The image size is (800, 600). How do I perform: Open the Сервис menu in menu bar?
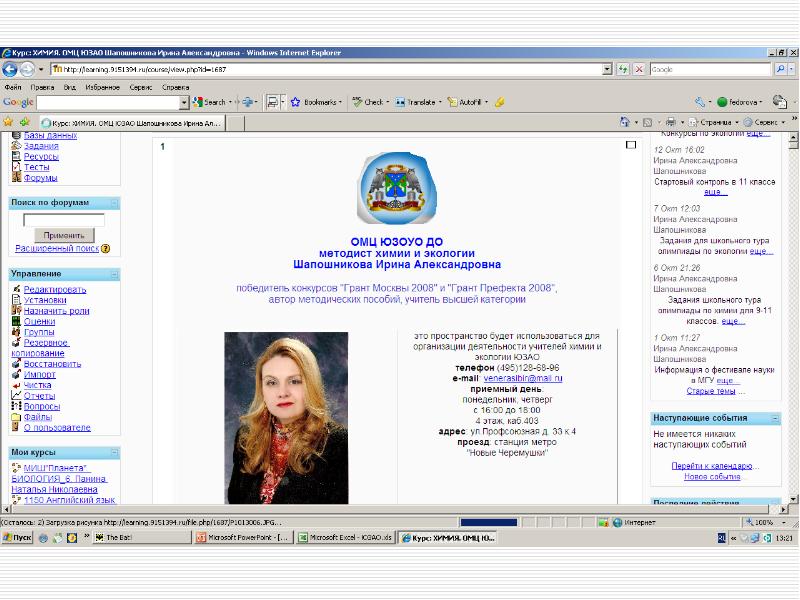coord(141,87)
